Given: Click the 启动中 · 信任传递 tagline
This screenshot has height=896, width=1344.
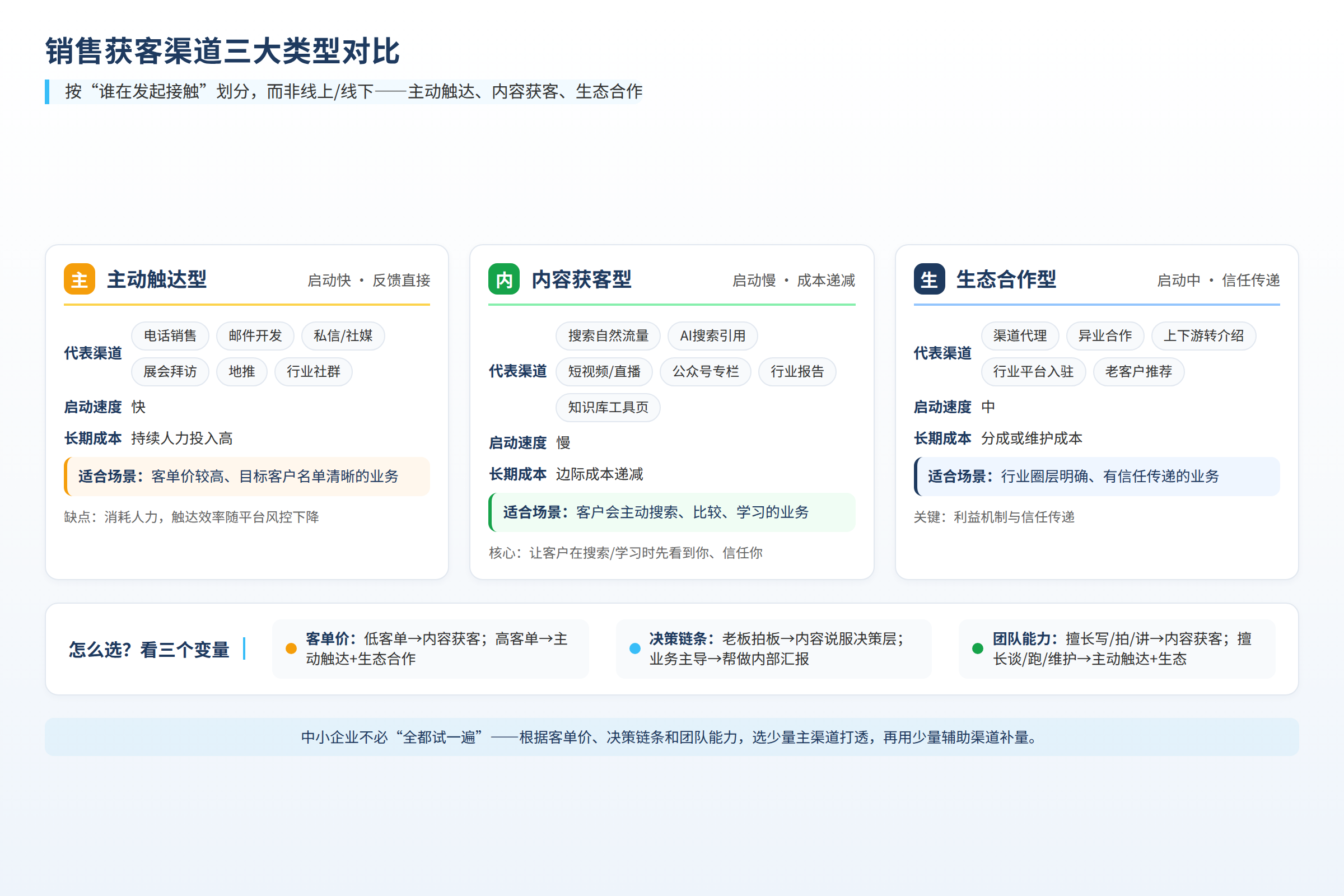Looking at the screenshot, I should [1219, 281].
